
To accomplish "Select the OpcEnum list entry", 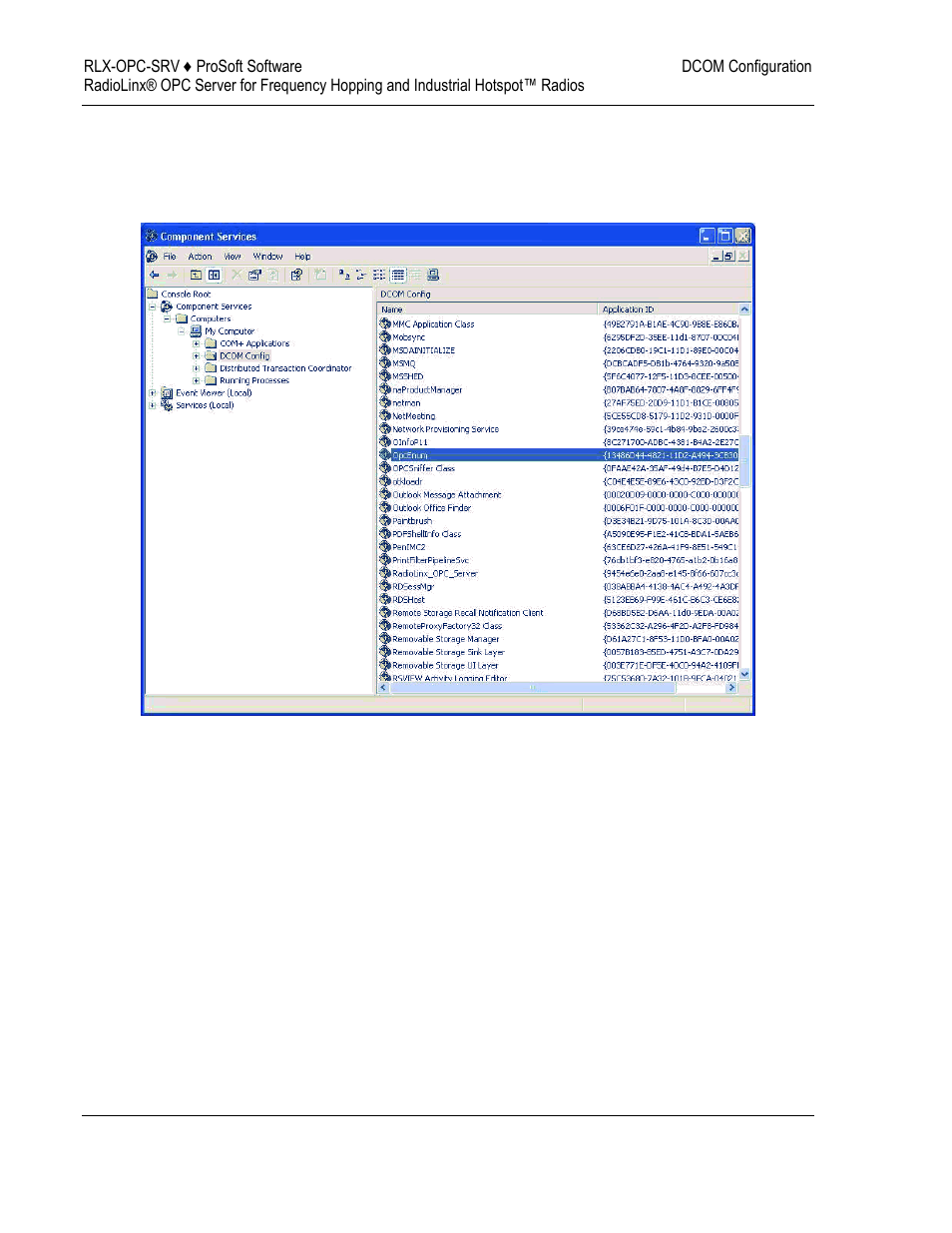I will click(559, 455).
